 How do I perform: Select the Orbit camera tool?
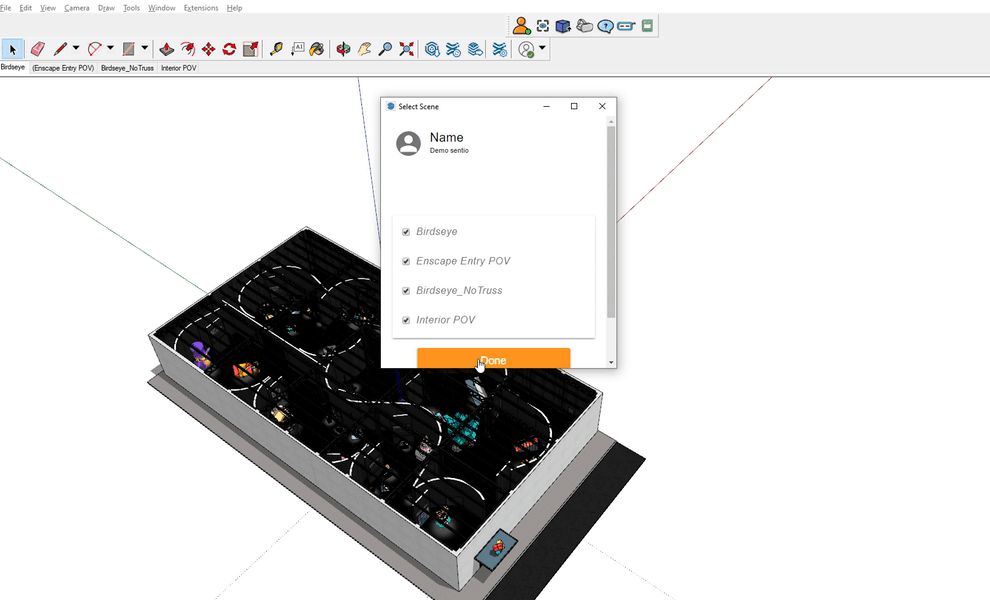343,49
